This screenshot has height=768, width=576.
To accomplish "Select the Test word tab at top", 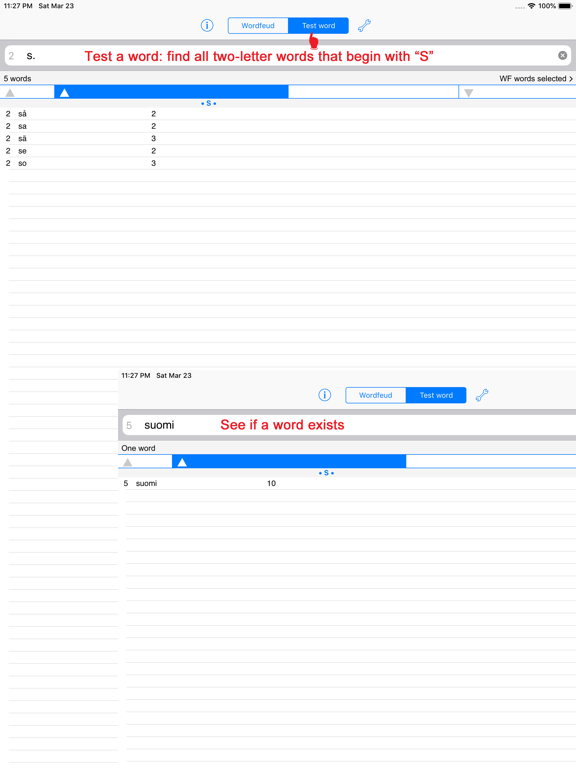I will click(318, 25).
